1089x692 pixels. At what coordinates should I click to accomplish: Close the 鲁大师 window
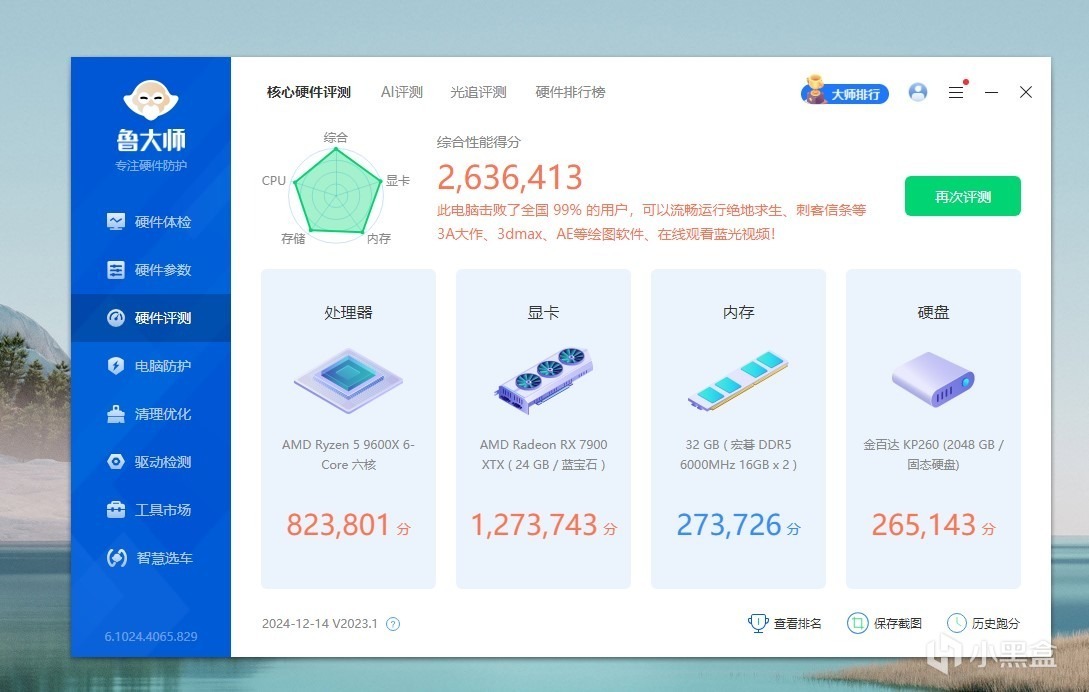click(x=1025, y=92)
